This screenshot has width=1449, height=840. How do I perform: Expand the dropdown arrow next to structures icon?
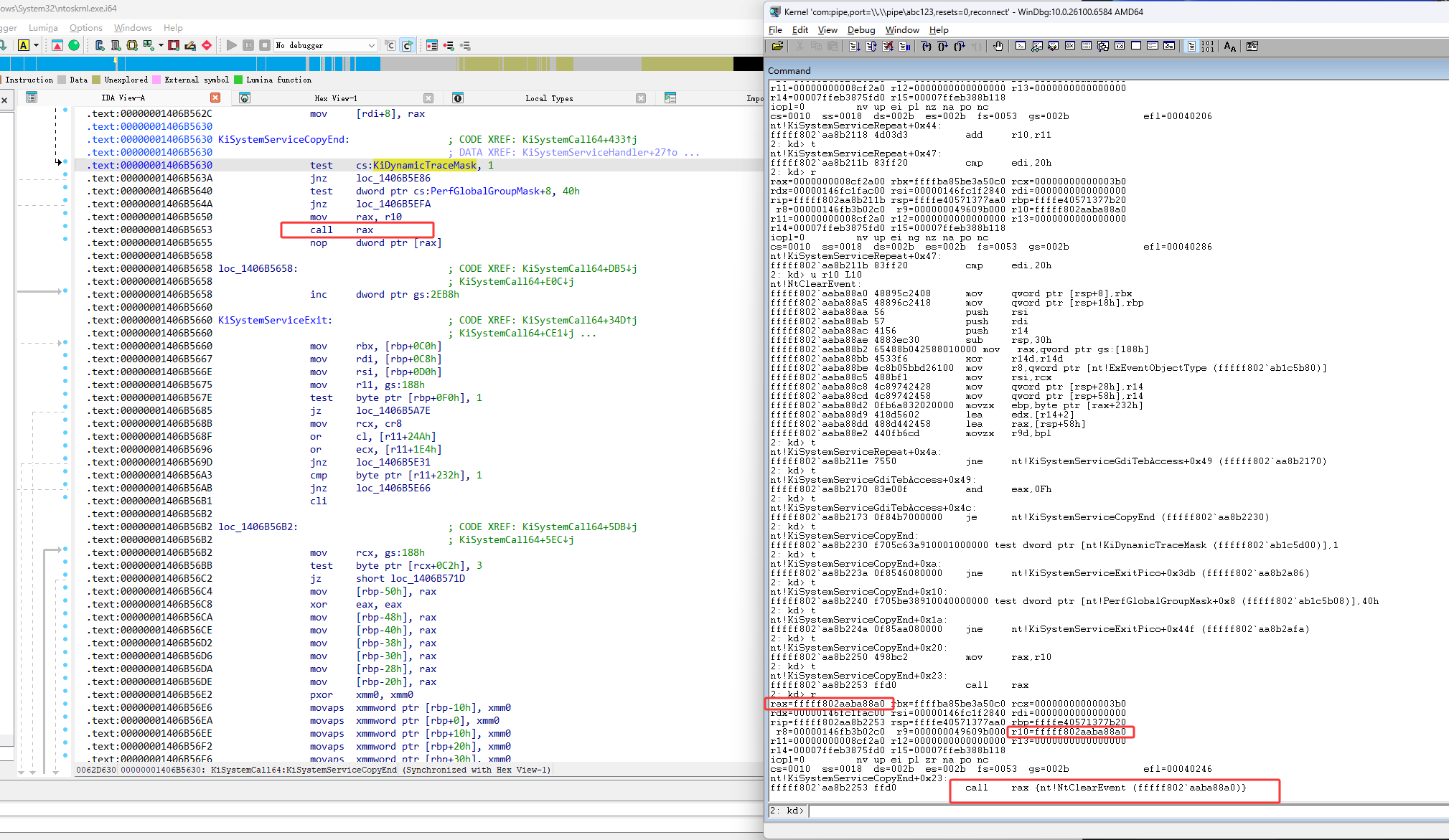coord(161,45)
